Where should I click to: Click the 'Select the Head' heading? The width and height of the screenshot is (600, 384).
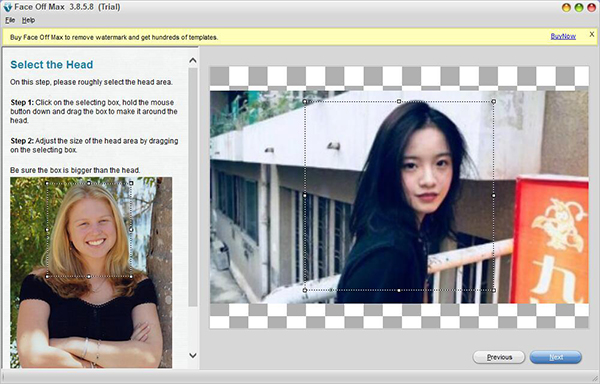point(52,65)
